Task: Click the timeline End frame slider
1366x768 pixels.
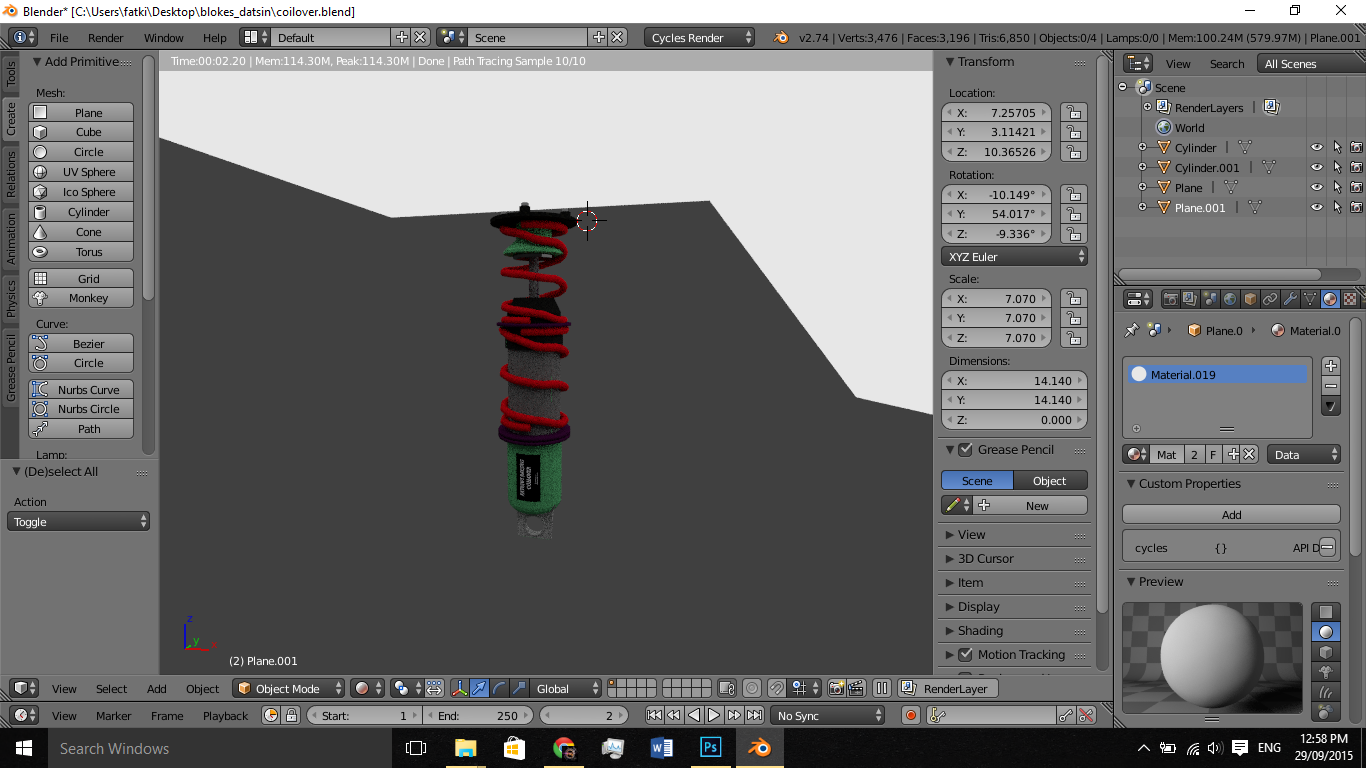Action: pos(478,715)
